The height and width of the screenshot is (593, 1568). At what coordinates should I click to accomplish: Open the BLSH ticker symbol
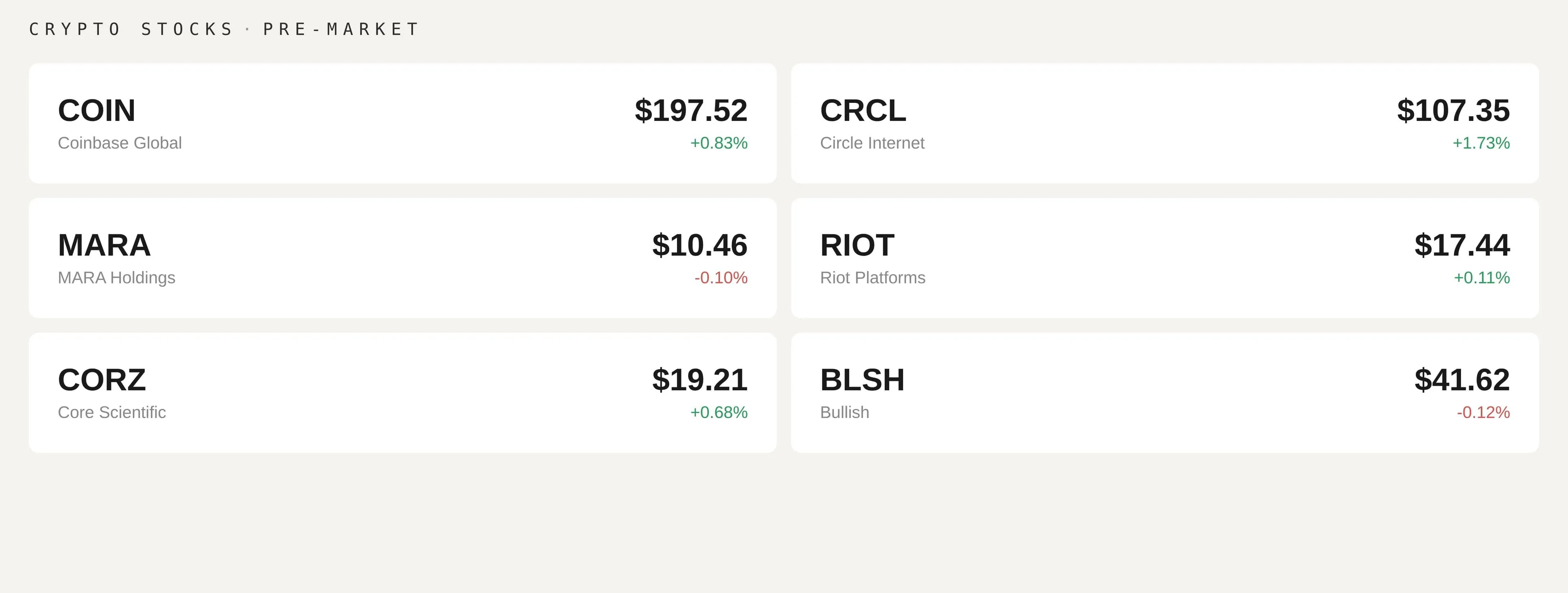862,380
